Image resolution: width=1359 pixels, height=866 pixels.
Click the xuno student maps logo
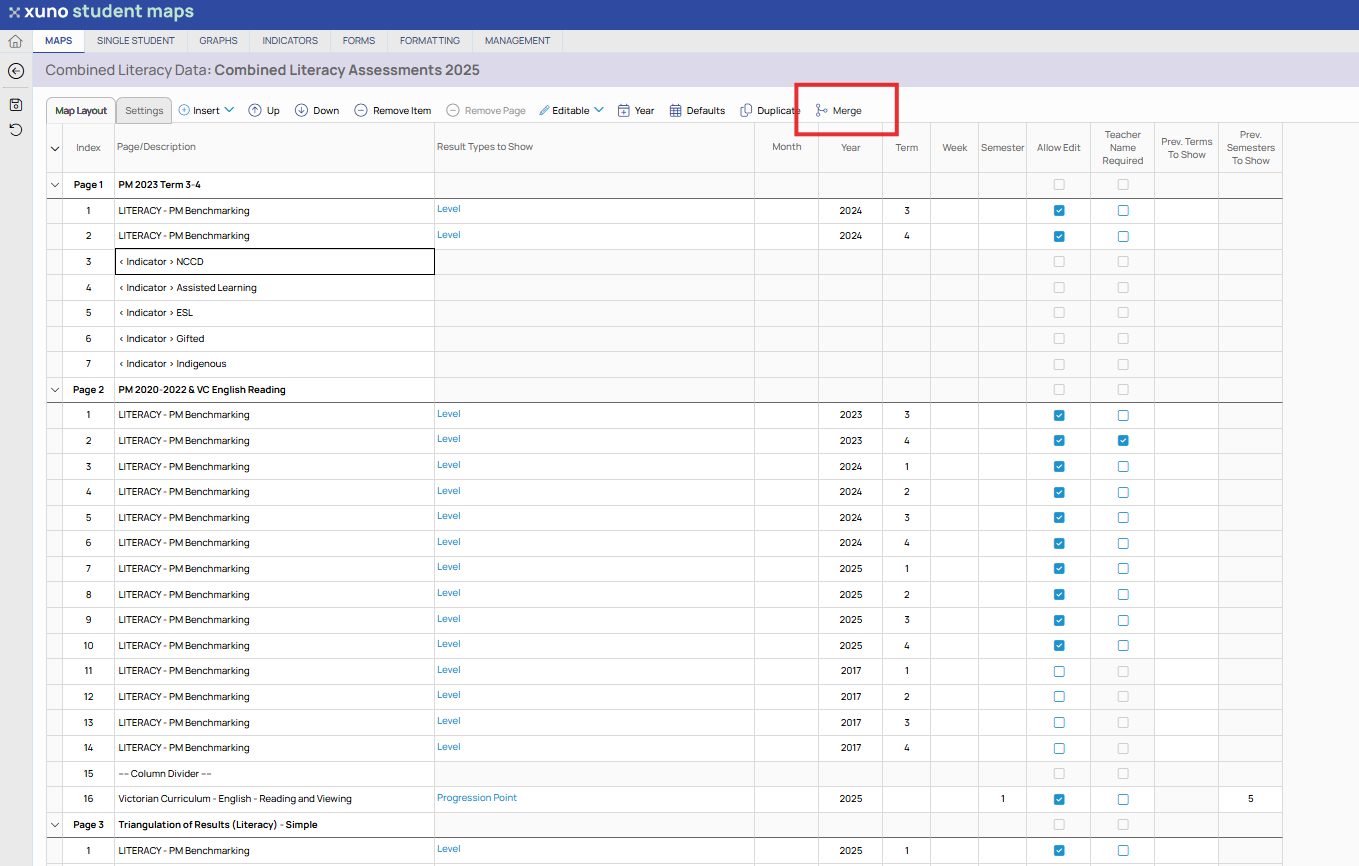[x=101, y=13]
